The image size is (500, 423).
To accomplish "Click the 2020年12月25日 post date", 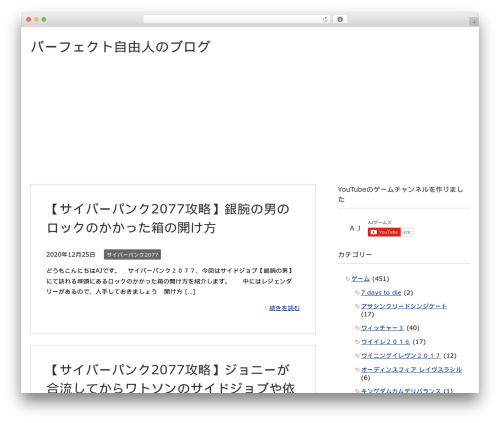I will pyautogui.click(x=71, y=255).
